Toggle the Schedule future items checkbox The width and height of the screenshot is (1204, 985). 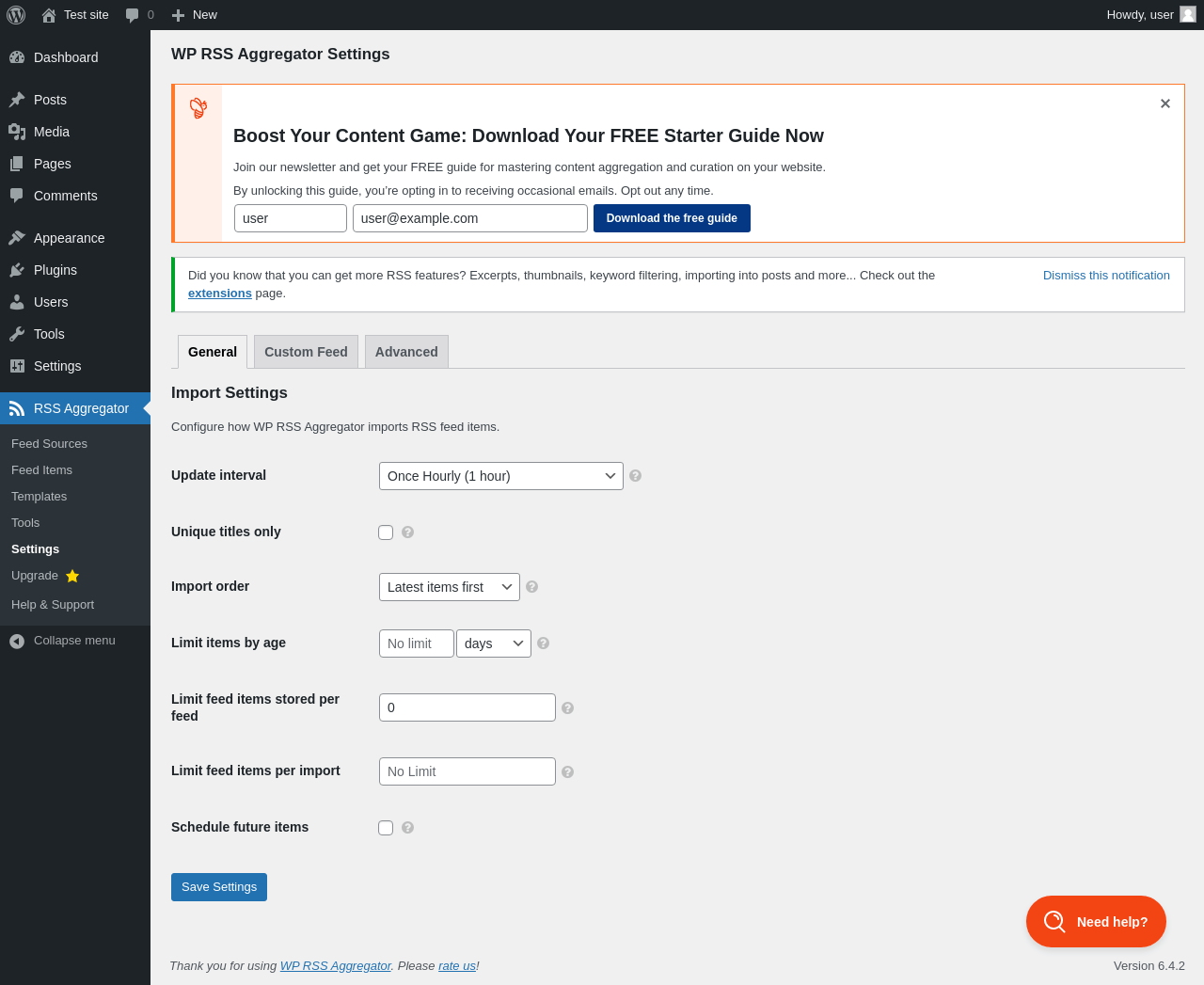click(x=386, y=828)
